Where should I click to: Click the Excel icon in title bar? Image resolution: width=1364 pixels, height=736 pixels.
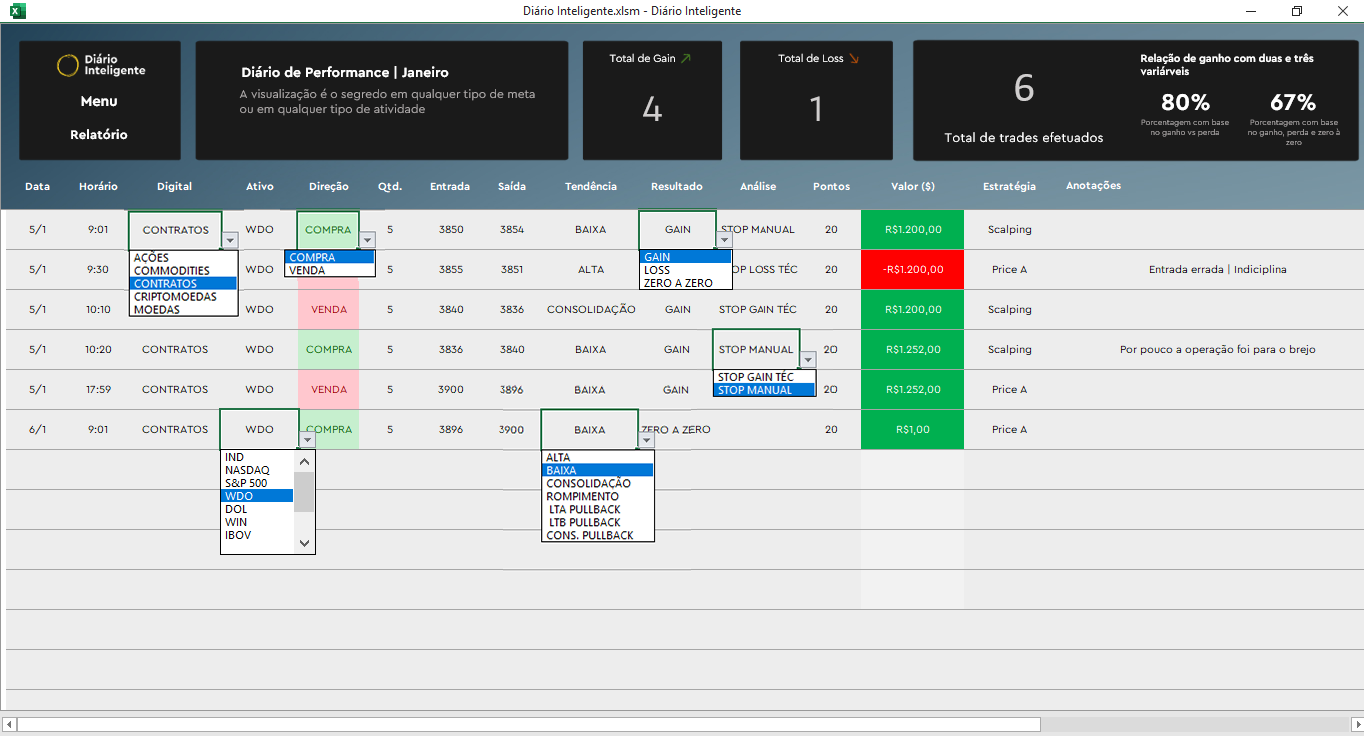17,11
